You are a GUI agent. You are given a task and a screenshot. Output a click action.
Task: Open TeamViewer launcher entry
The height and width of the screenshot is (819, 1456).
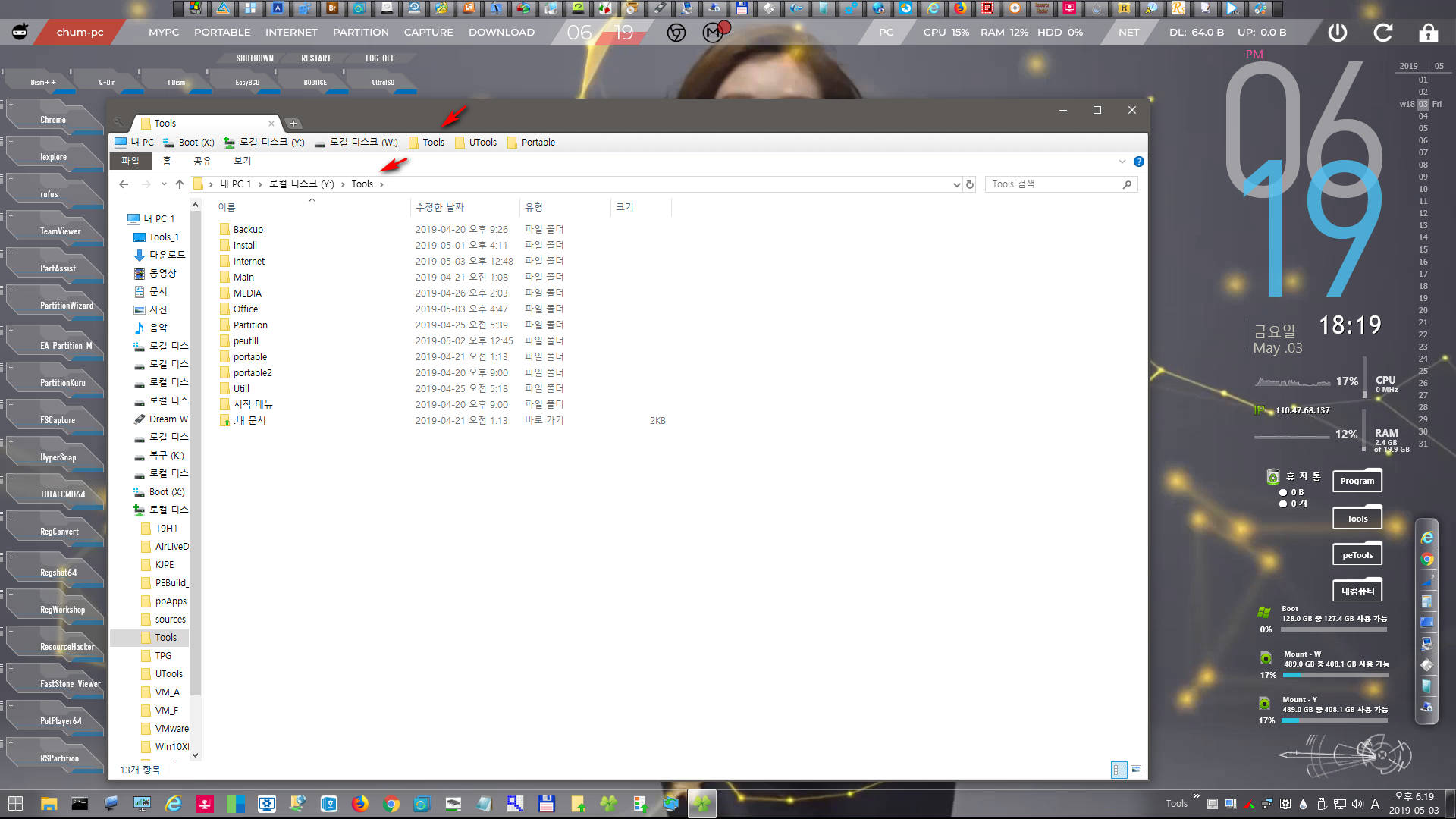coord(60,231)
